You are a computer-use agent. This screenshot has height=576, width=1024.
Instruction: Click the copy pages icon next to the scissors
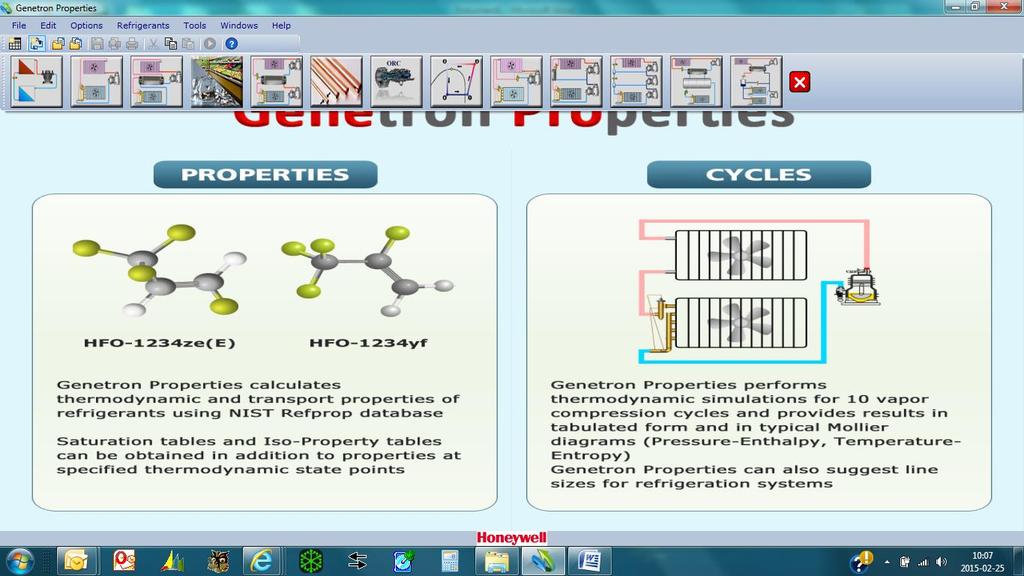click(170, 44)
